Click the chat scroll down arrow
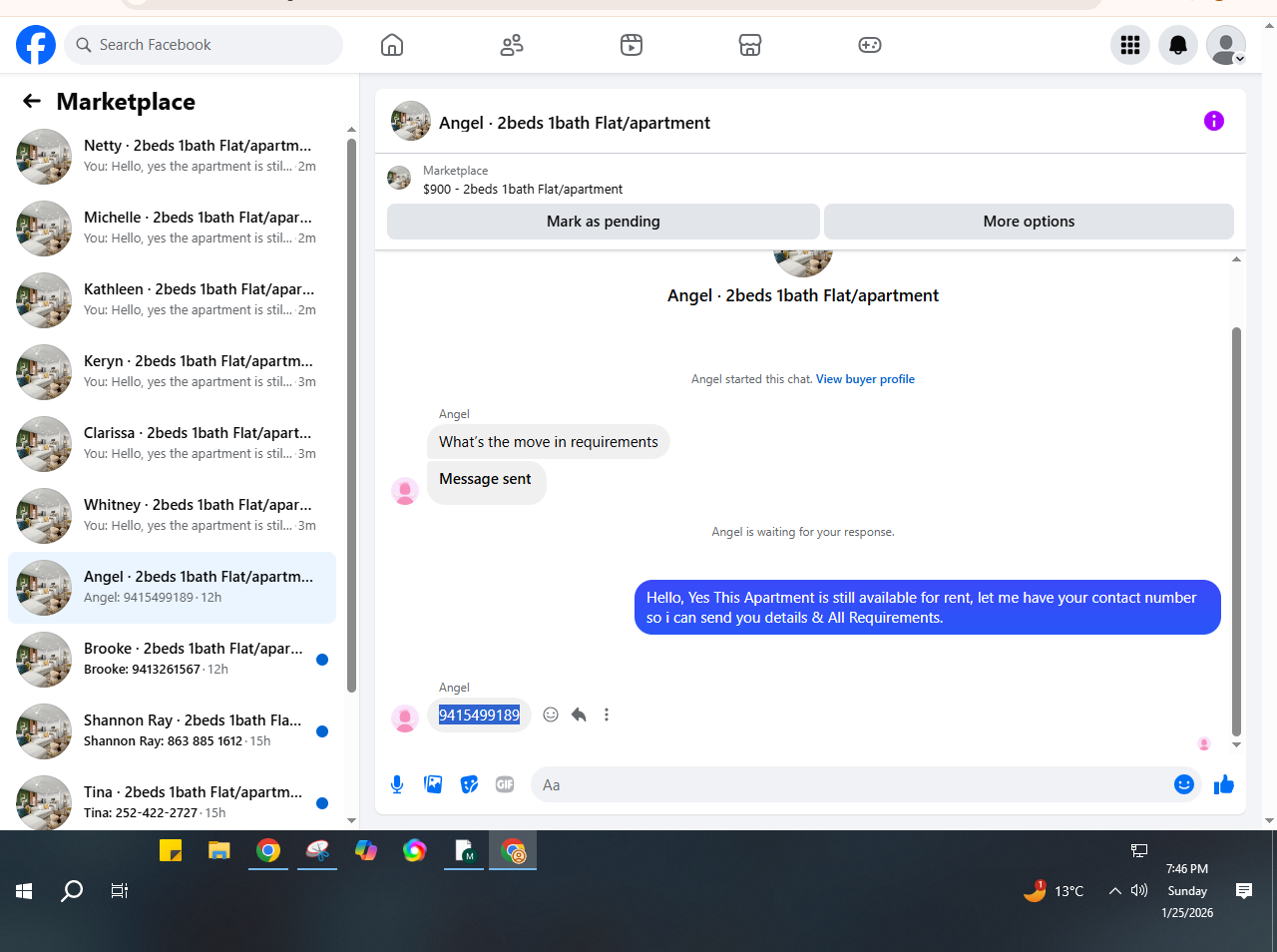This screenshot has height=952, width=1277. 1236,744
